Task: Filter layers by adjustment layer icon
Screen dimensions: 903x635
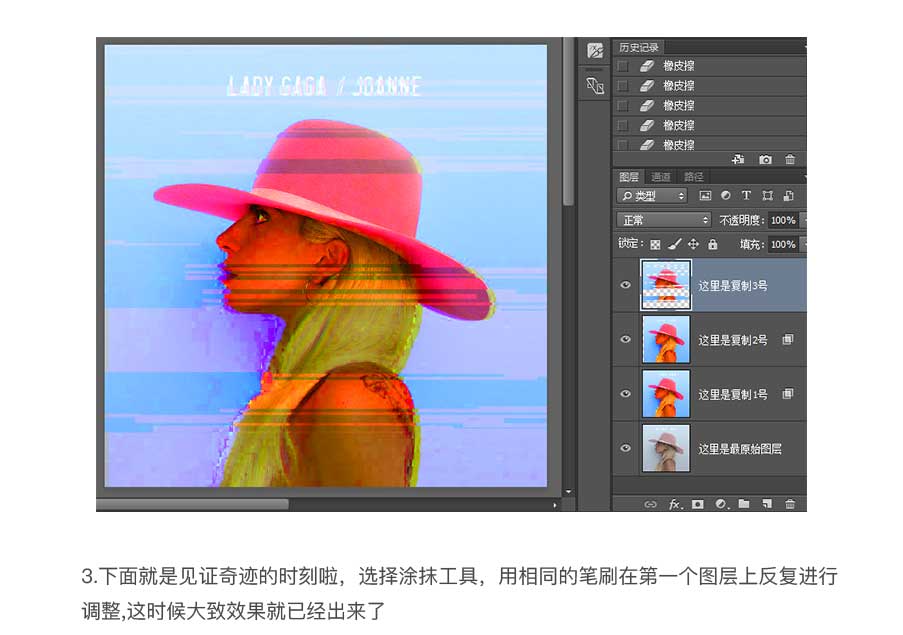Action: pos(726,196)
